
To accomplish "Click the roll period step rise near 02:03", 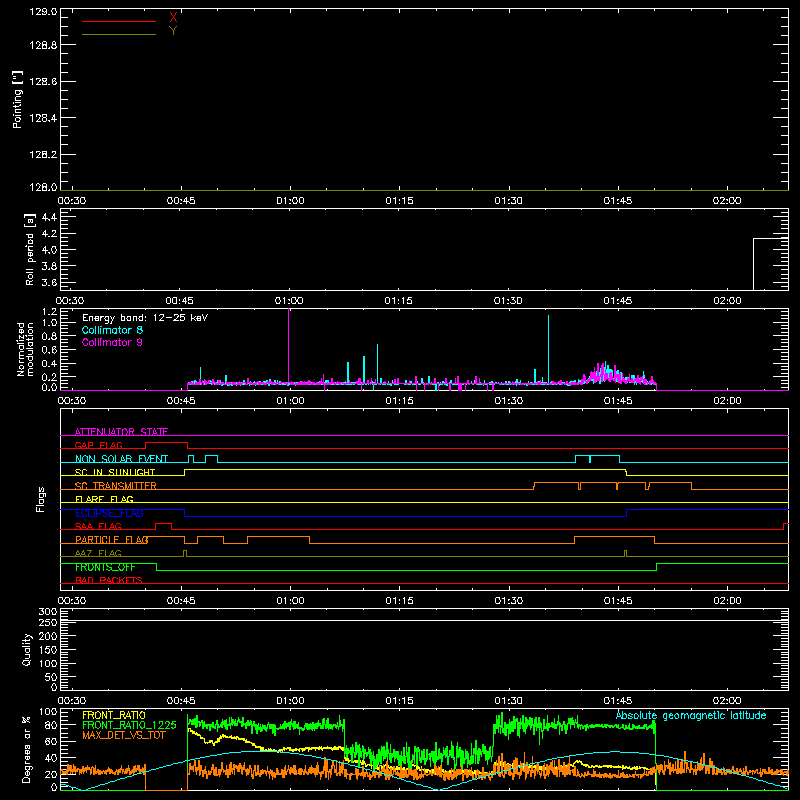I will [754, 264].
